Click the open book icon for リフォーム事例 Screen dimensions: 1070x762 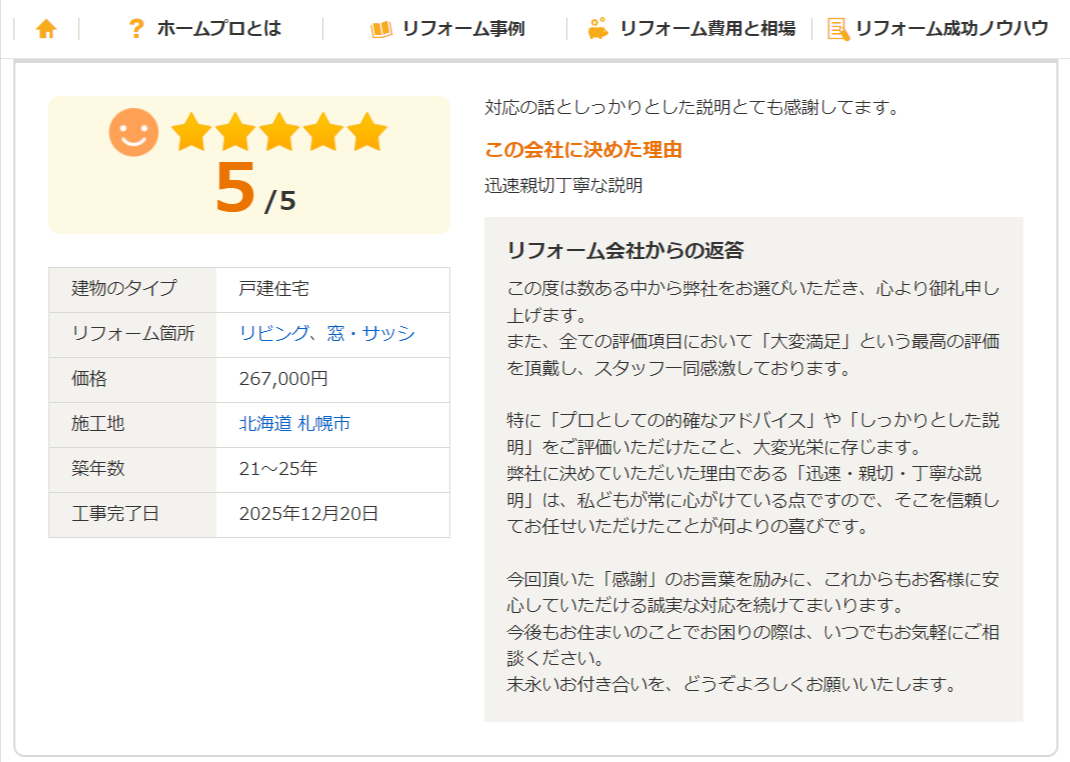click(381, 29)
